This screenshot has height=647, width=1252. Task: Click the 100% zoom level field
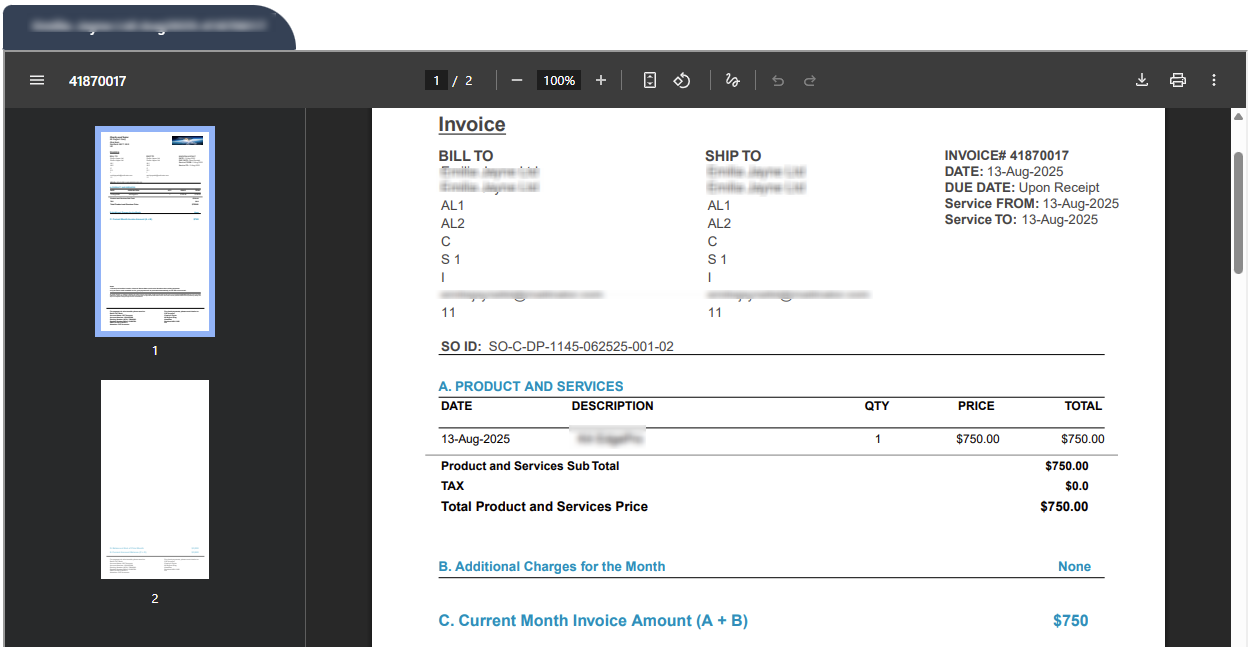[559, 80]
